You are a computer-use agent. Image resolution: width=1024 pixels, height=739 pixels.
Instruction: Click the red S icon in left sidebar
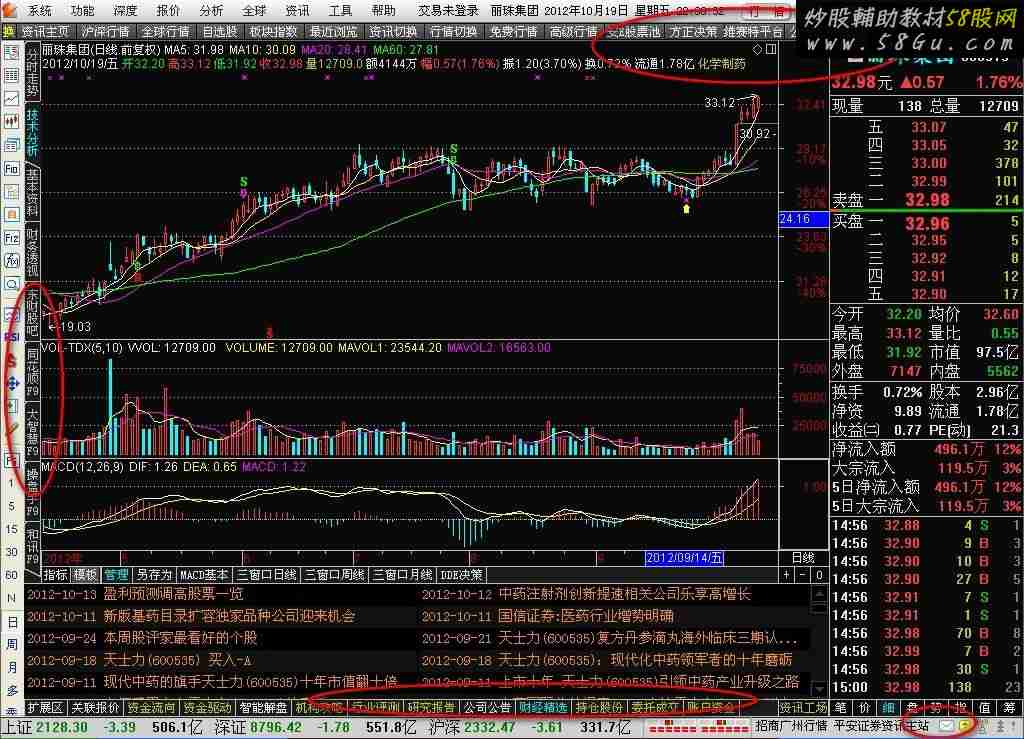(x=12, y=360)
